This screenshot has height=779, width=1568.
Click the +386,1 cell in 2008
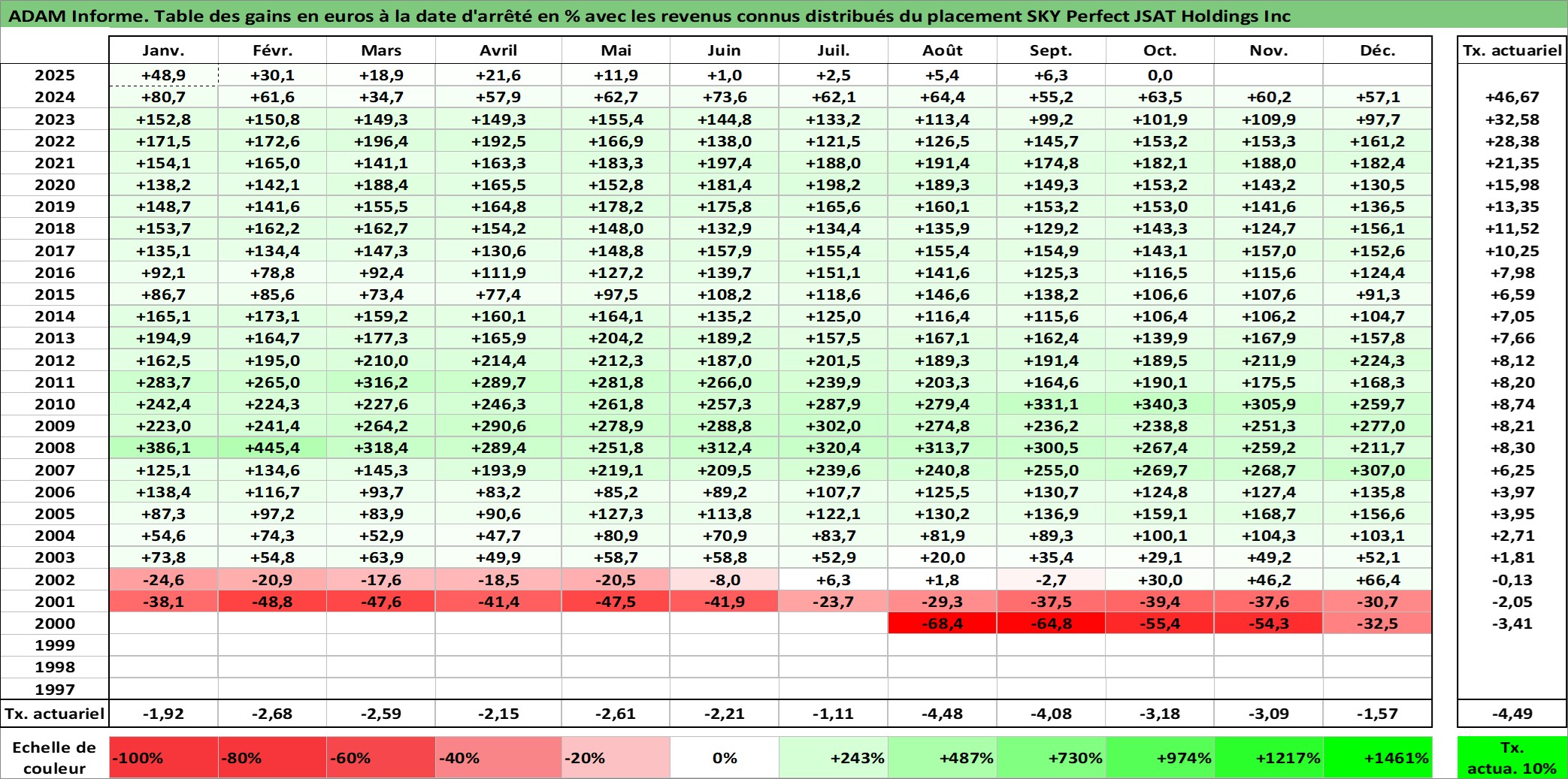pos(164,448)
